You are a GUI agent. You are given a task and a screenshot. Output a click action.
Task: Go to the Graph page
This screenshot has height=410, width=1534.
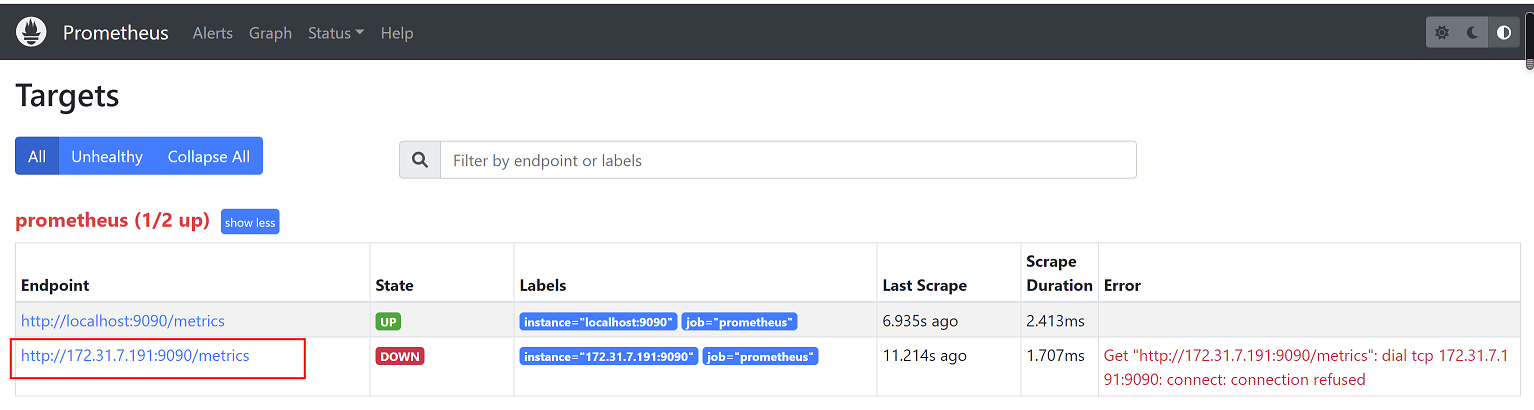(270, 33)
